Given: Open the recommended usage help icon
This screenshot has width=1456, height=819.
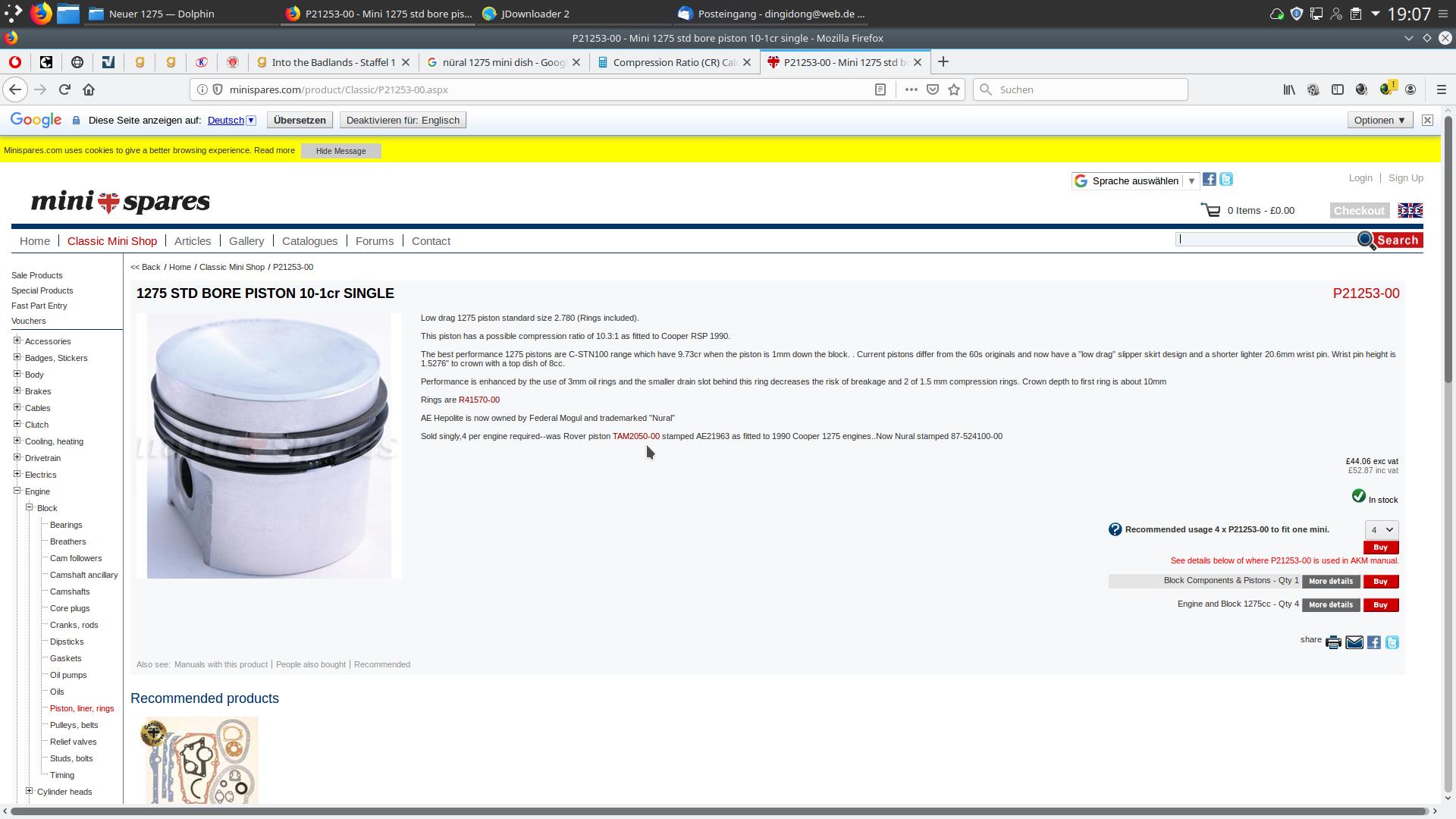Looking at the screenshot, I should click(x=1115, y=529).
